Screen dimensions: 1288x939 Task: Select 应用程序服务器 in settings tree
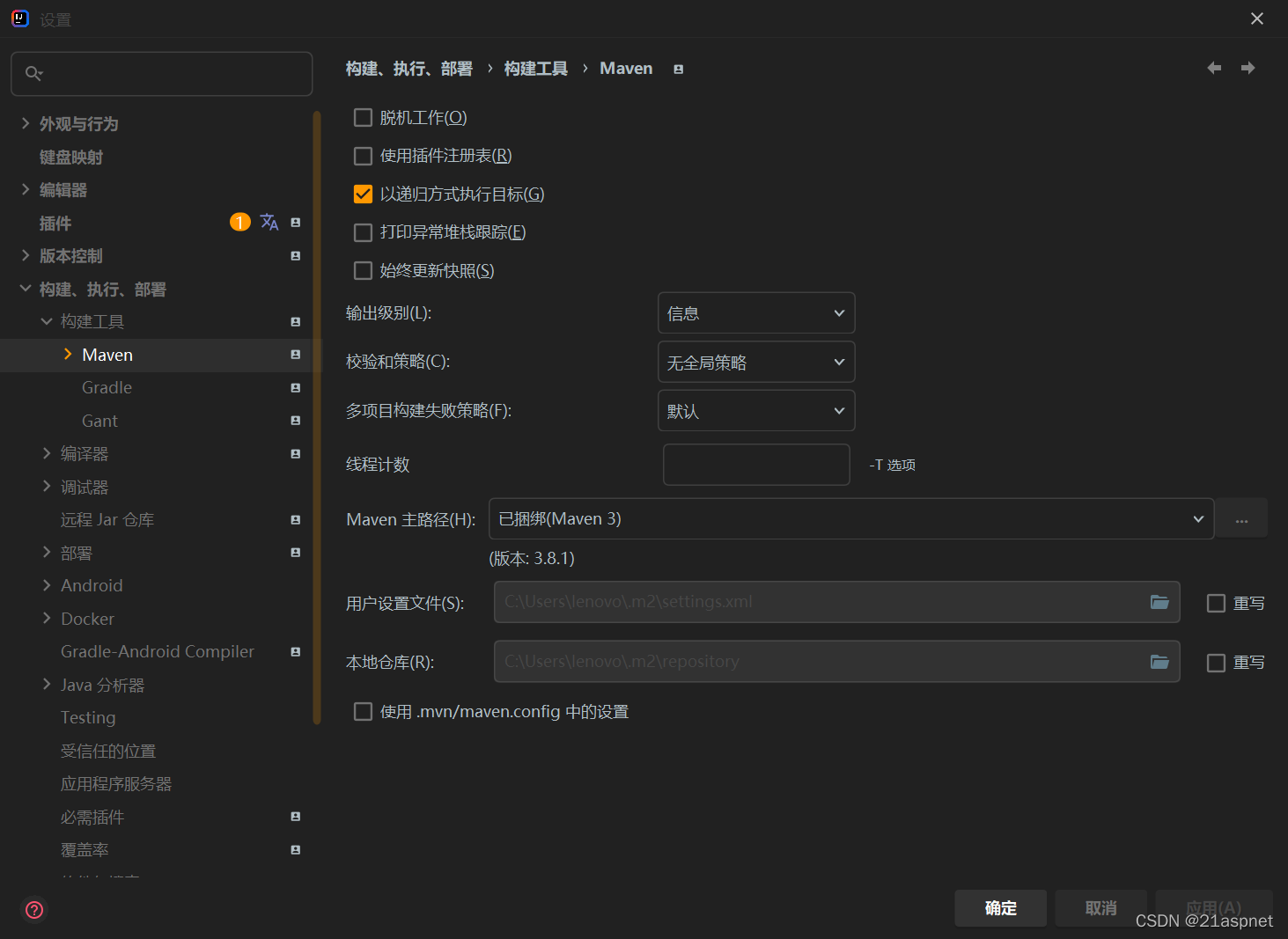click(116, 783)
